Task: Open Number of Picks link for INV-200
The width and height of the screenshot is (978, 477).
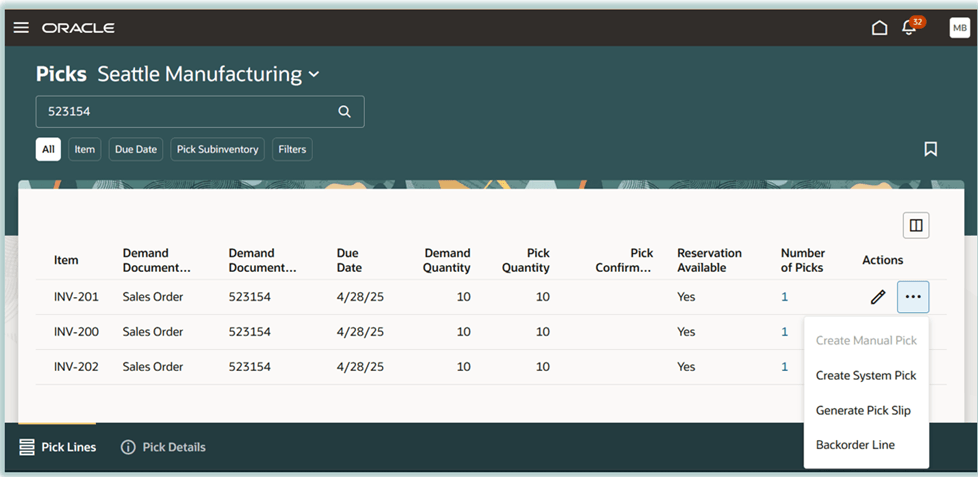Action: point(785,332)
